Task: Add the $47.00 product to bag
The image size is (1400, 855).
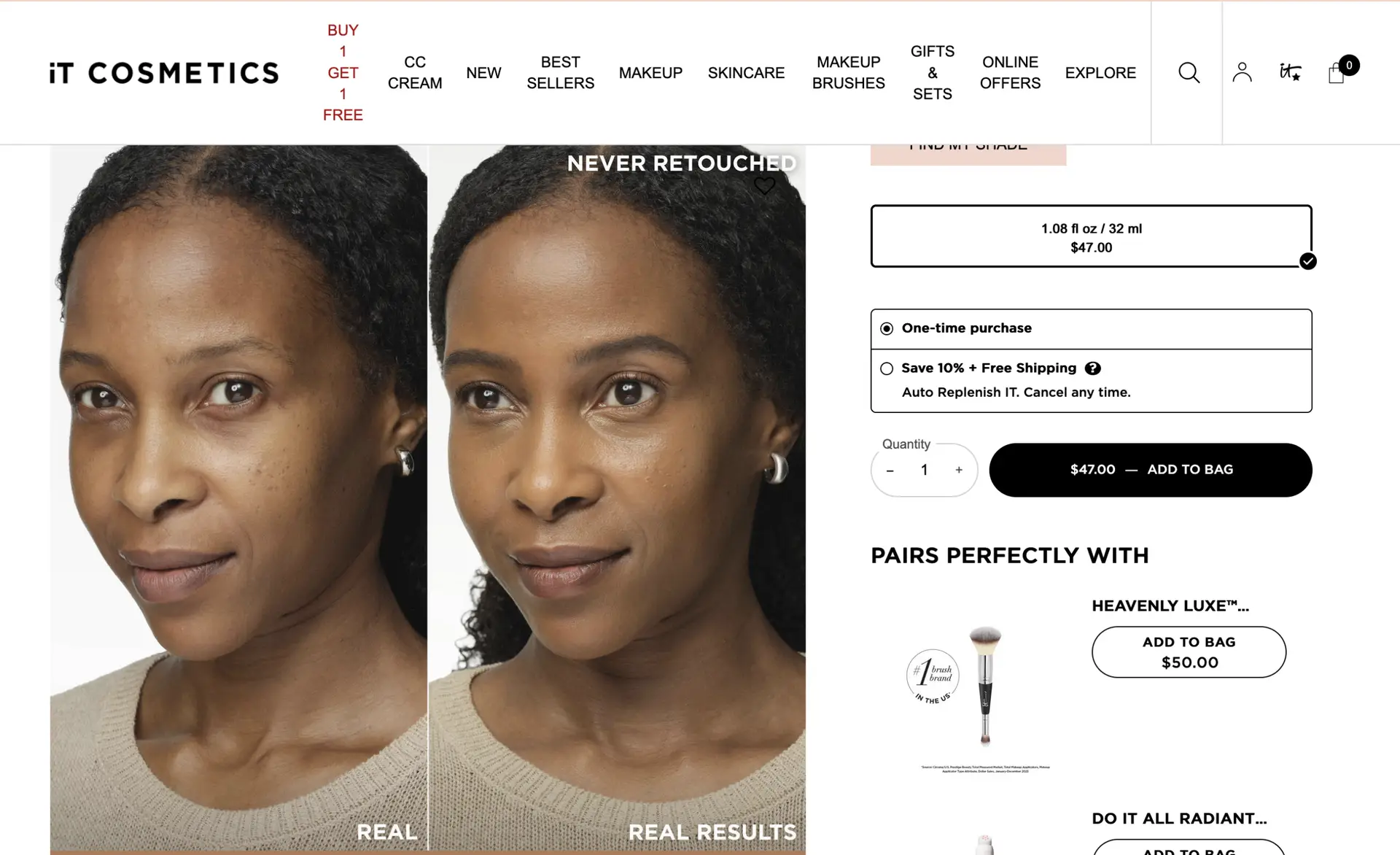Action: (1151, 470)
